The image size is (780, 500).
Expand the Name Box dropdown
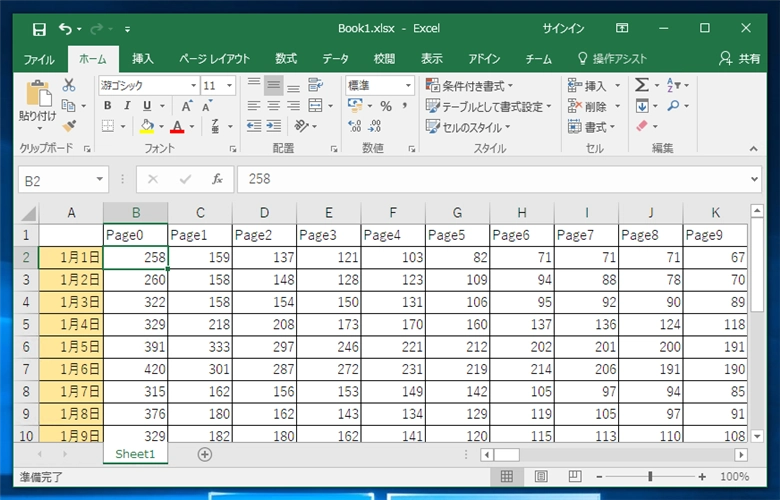pyautogui.click(x=99, y=179)
